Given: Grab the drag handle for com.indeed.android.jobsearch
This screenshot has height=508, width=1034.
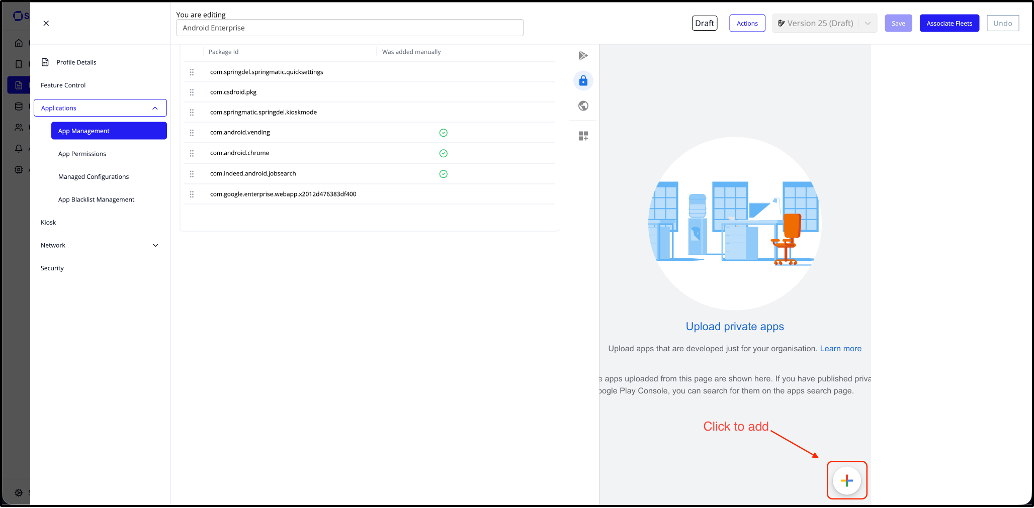Looking at the screenshot, I should click(x=192, y=174).
